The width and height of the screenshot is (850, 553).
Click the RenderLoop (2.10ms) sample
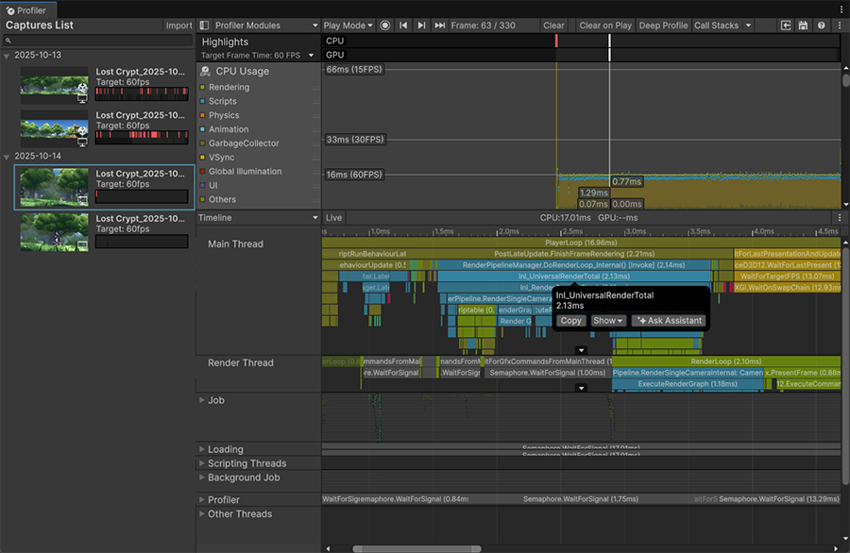point(726,361)
